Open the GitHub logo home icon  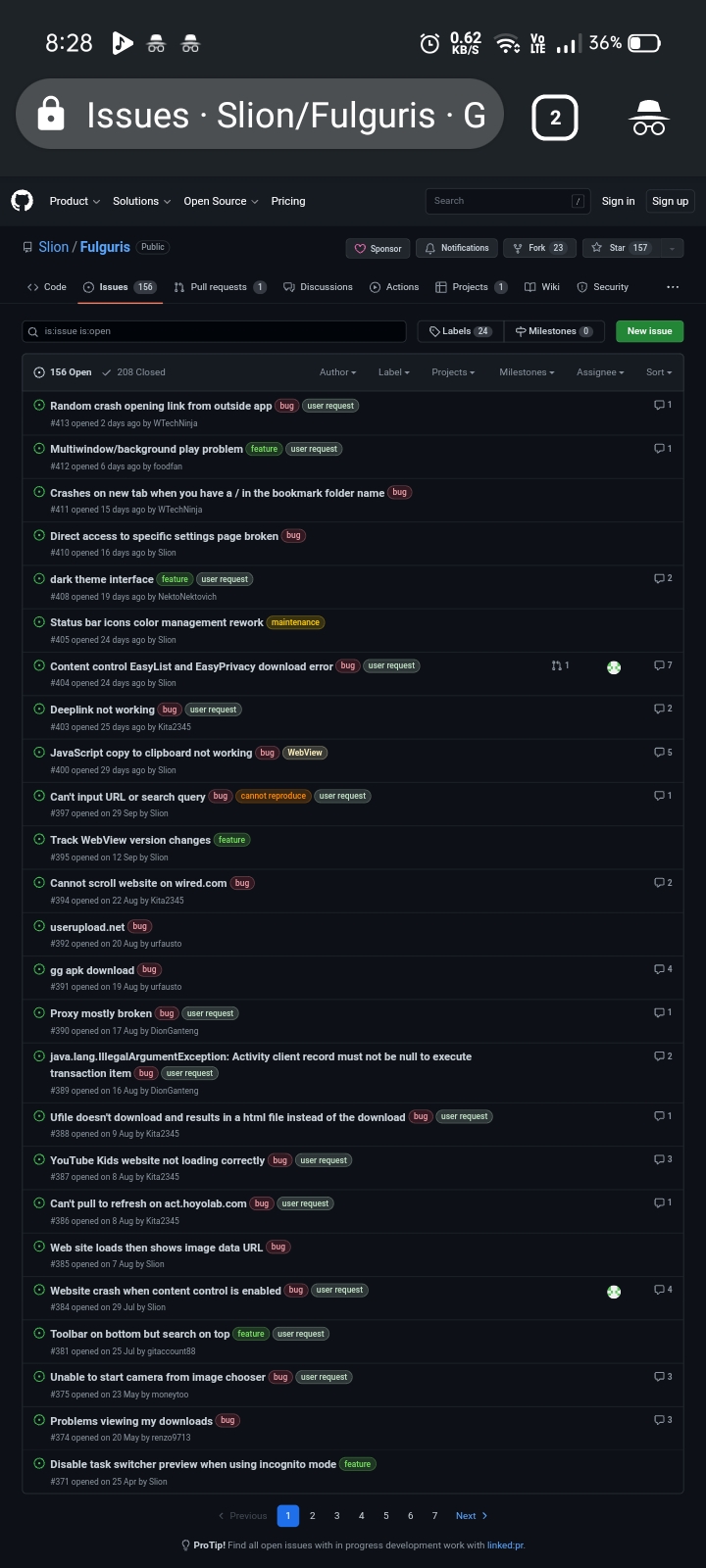22,201
